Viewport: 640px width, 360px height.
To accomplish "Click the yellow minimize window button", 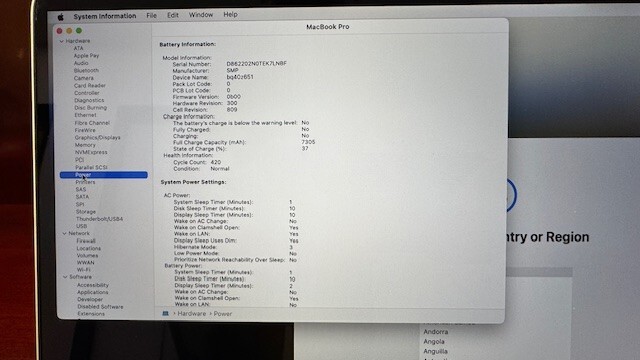I will point(69,31).
